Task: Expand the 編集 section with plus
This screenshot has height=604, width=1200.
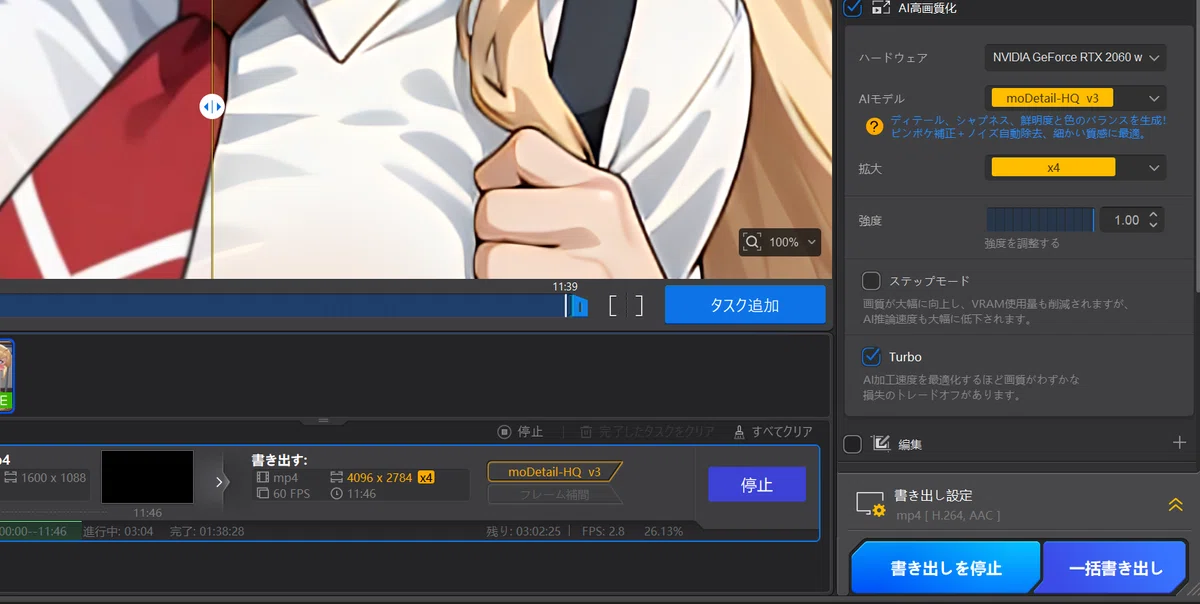Action: coord(1179,442)
